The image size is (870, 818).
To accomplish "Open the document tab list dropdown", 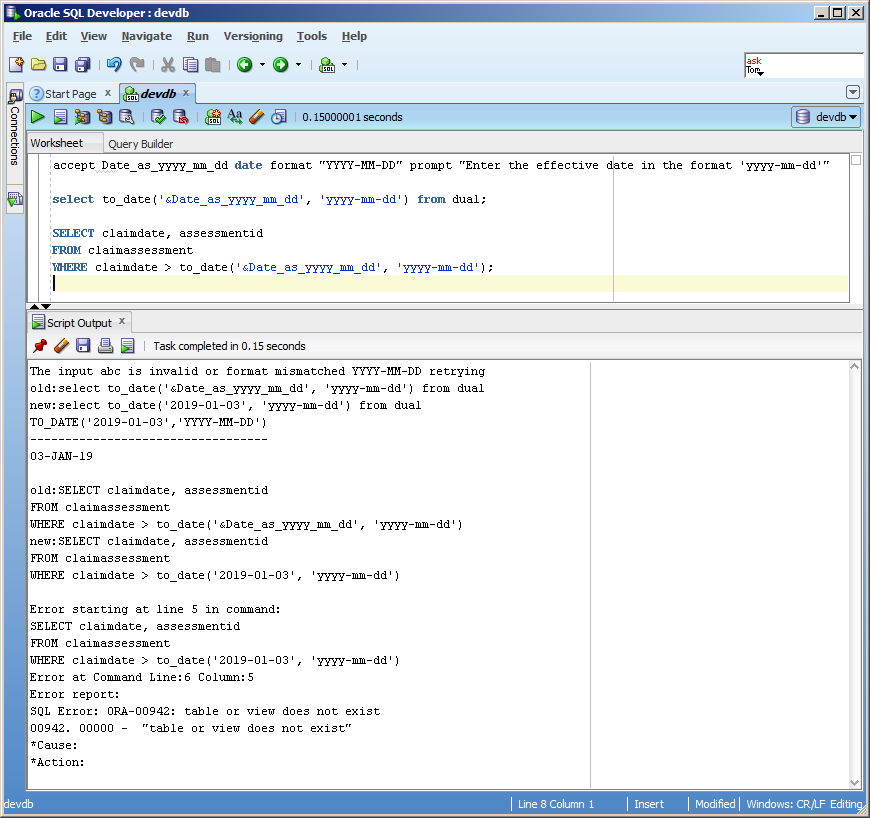I will (x=852, y=92).
